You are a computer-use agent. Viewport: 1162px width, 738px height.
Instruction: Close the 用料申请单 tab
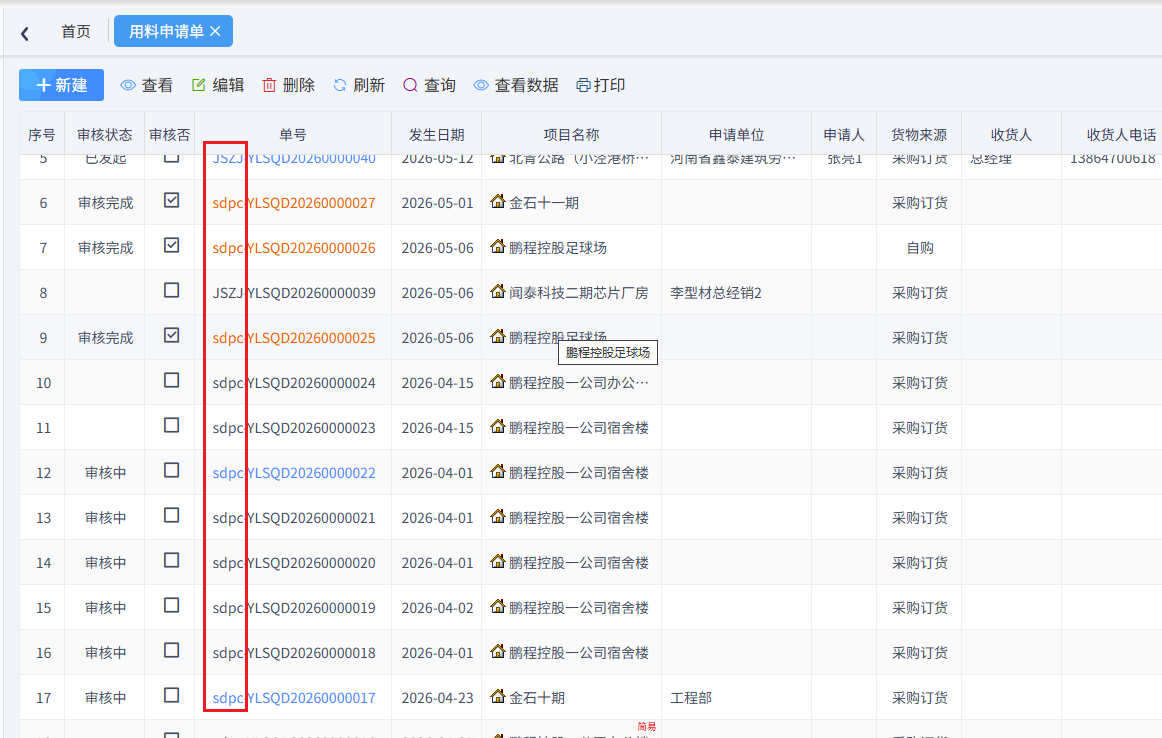pyautogui.click(x=216, y=31)
